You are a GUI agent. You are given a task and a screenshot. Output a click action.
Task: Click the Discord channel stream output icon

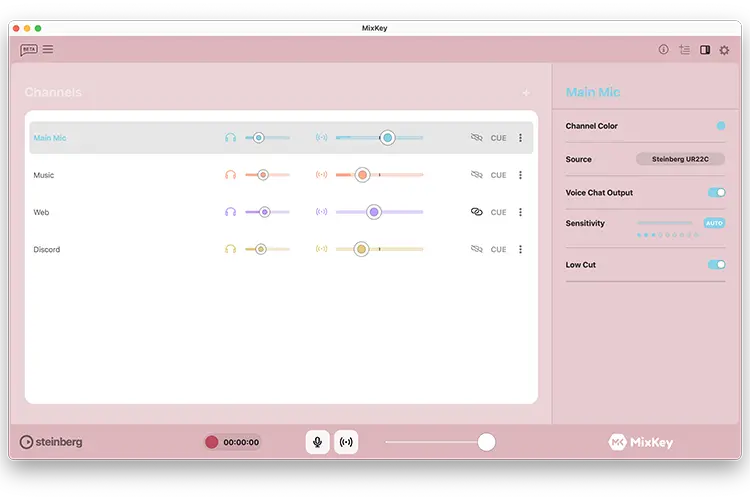321,249
